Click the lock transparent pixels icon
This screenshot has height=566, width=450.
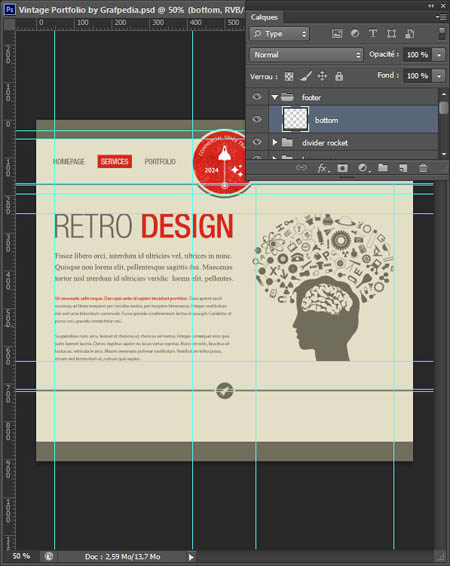coord(289,76)
